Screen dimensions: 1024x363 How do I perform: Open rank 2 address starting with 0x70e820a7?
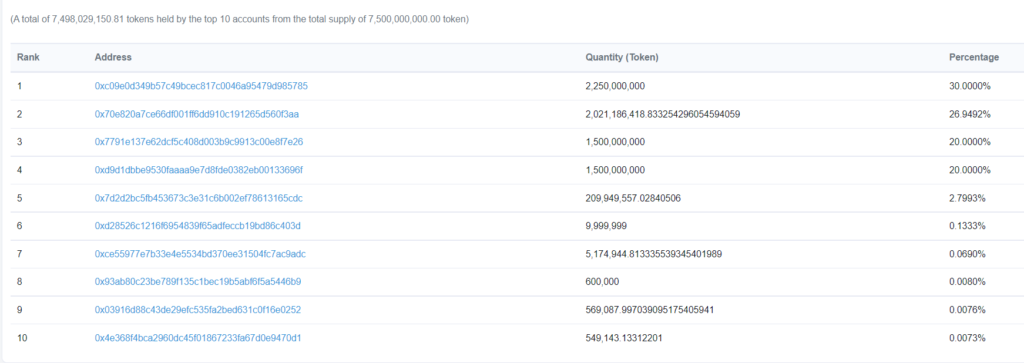[x=197, y=114]
